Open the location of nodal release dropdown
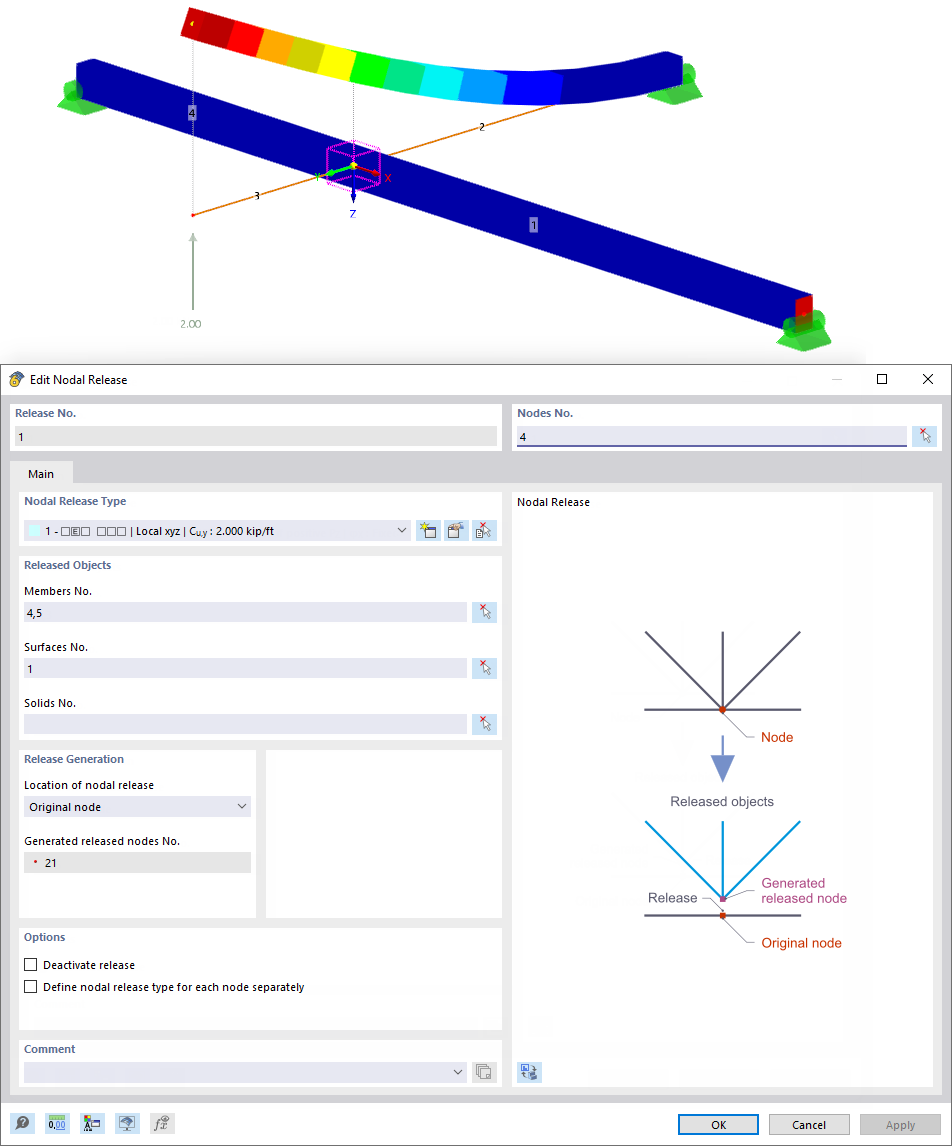The width and height of the screenshot is (952, 1146). click(241, 806)
